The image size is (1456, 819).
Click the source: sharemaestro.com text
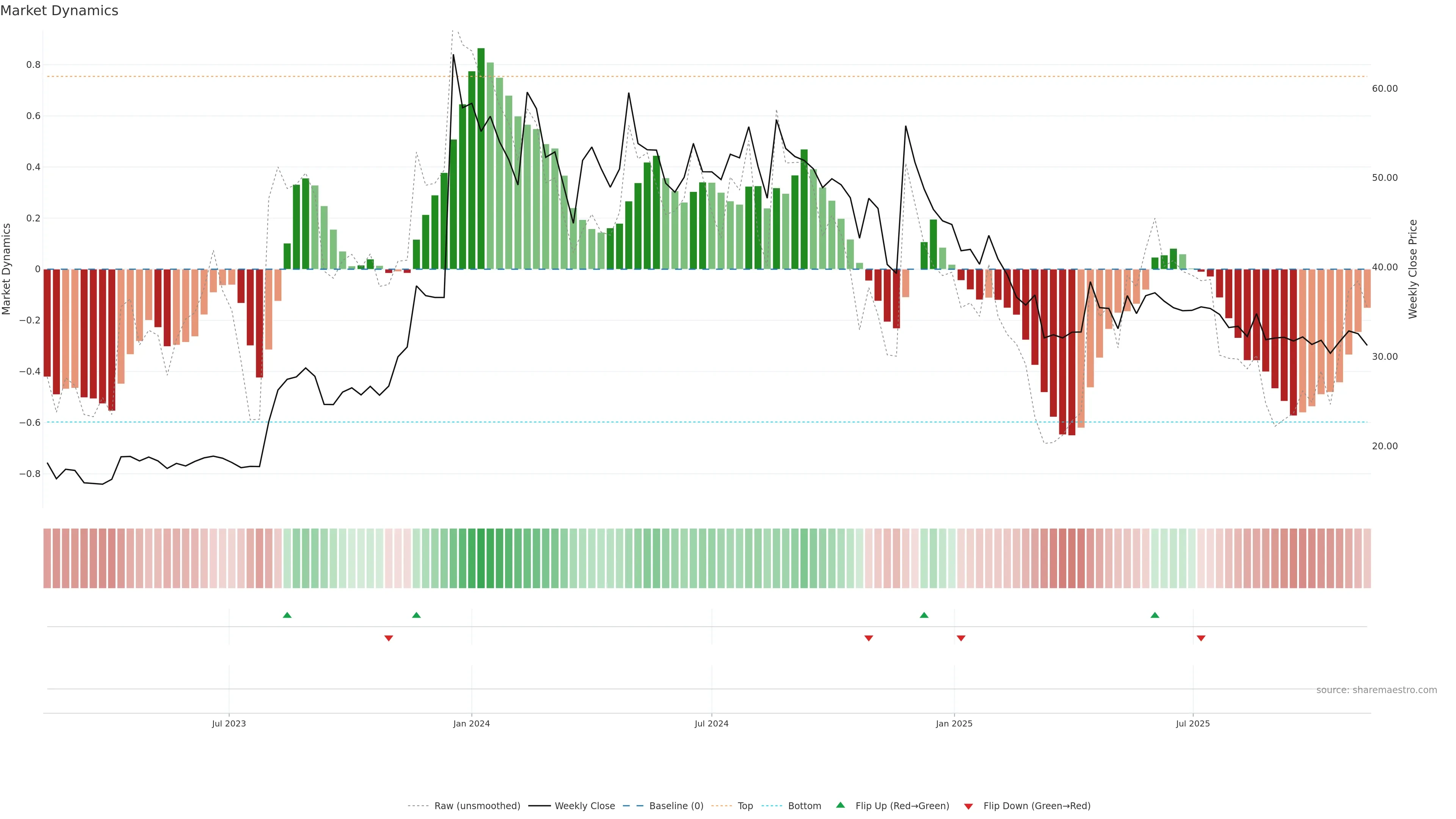(x=1376, y=690)
